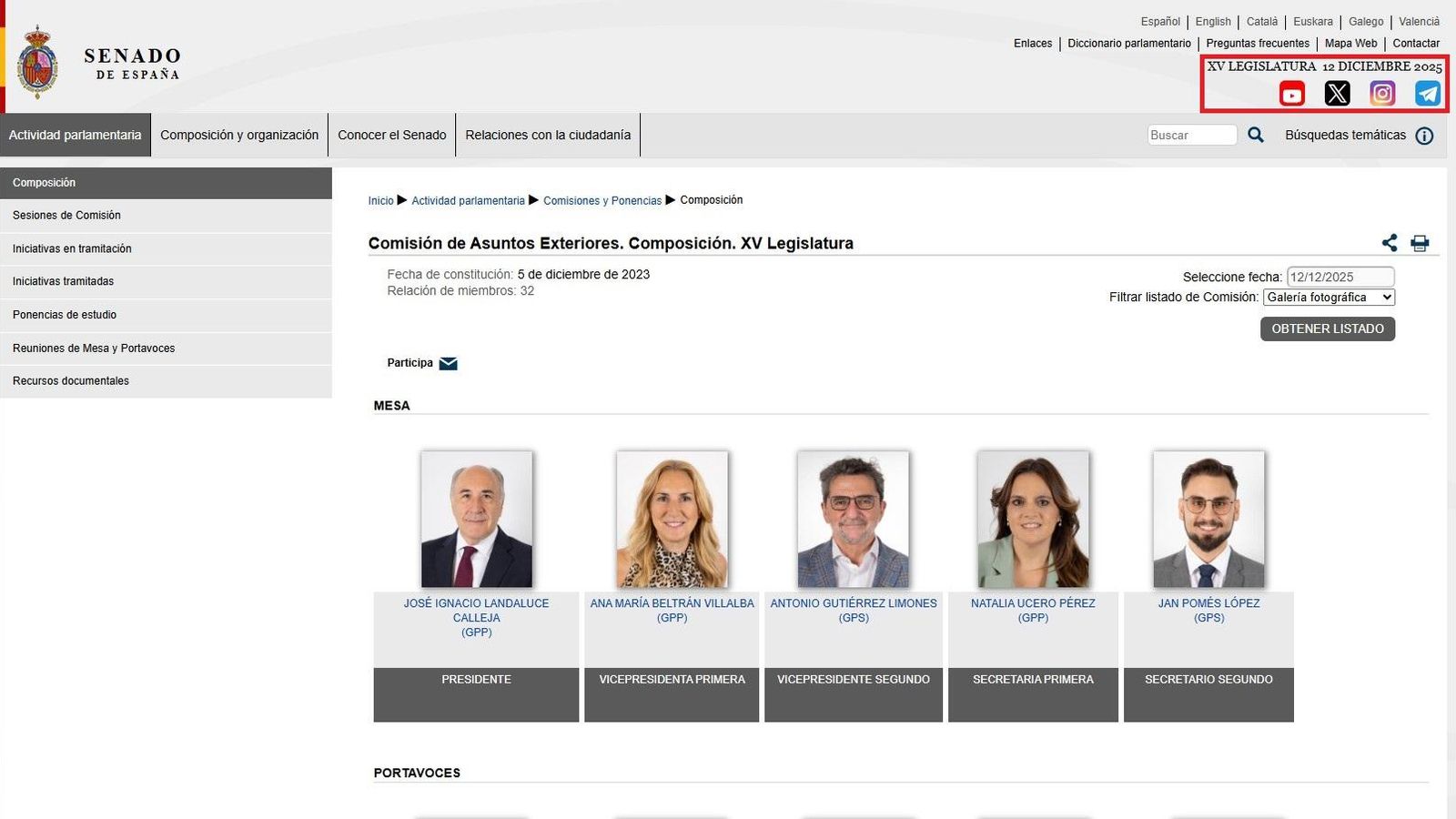This screenshot has width=1456, height=819.
Task: Open the Senado YouTube channel icon
Action: (1291, 93)
